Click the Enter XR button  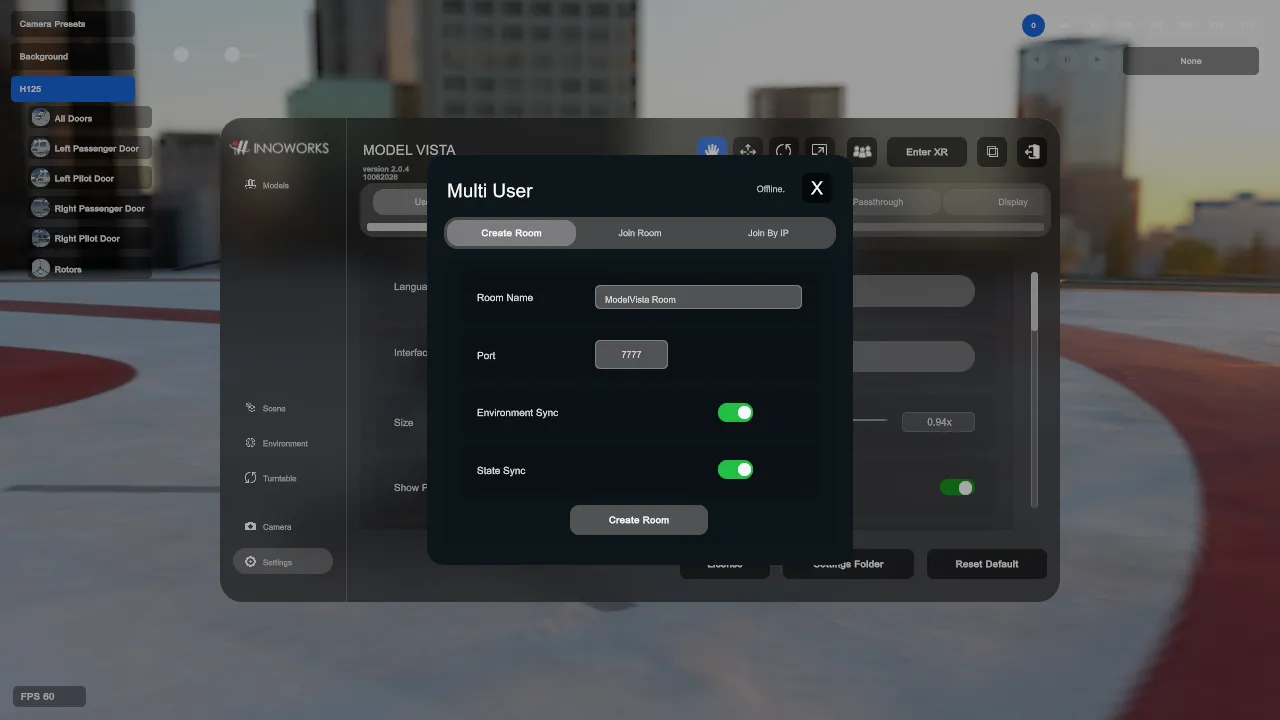tap(927, 152)
